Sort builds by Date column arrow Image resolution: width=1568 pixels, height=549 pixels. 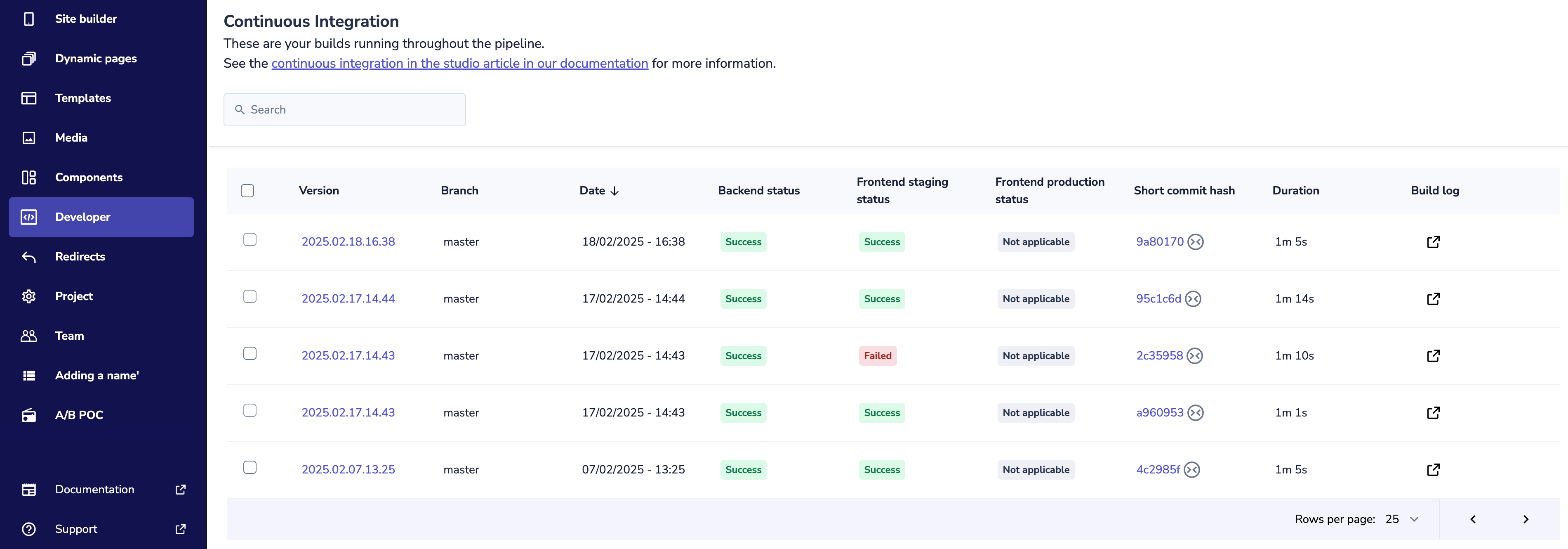click(614, 191)
